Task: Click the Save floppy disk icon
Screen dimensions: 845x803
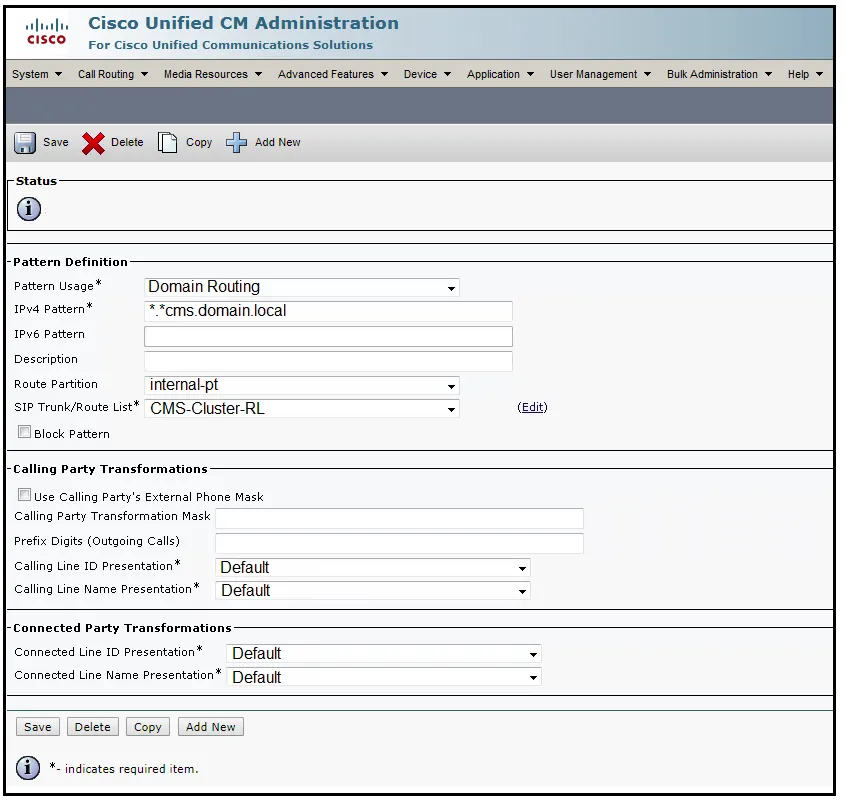Action: pos(25,143)
